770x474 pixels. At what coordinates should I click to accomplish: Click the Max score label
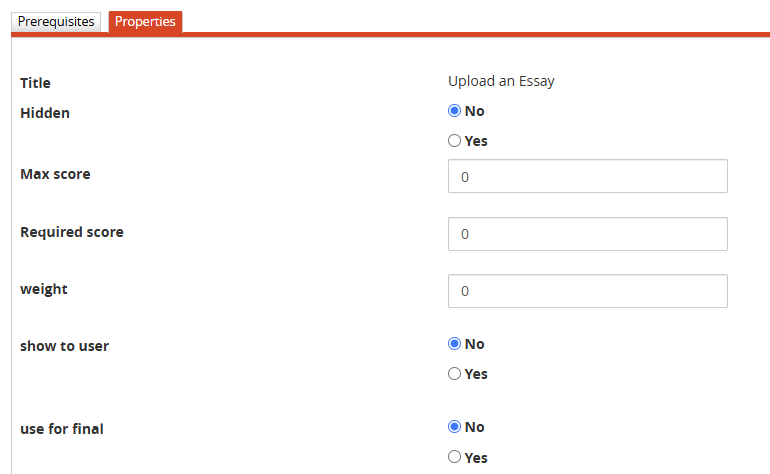pos(55,174)
